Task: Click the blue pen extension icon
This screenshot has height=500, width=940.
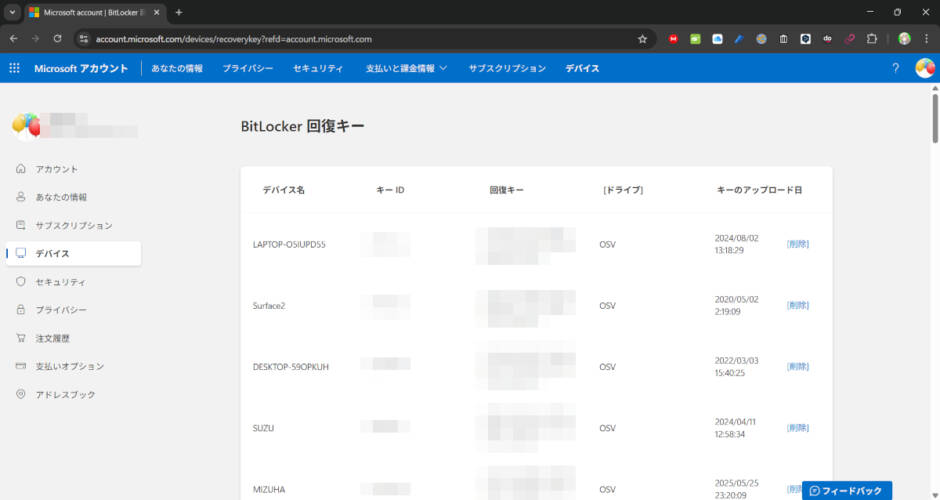Action: tap(739, 39)
